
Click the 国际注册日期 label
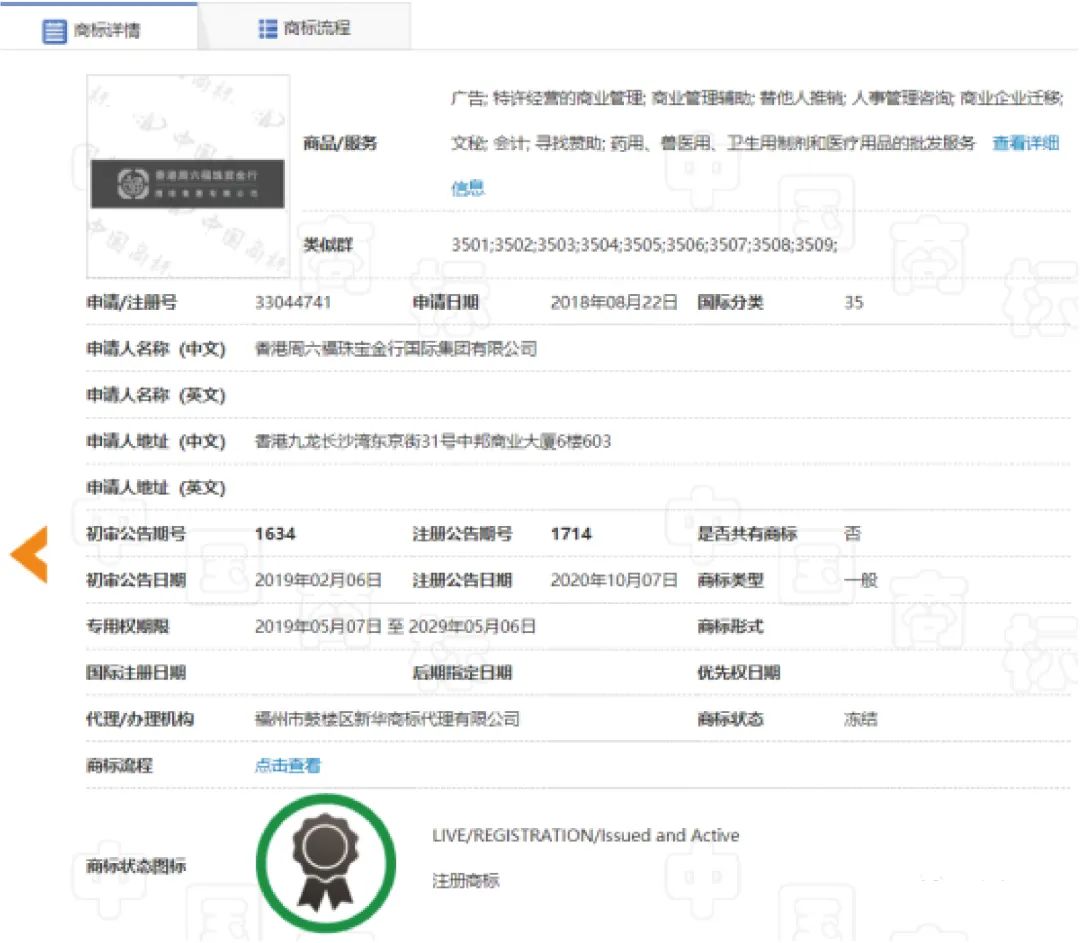pyautogui.click(x=136, y=672)
